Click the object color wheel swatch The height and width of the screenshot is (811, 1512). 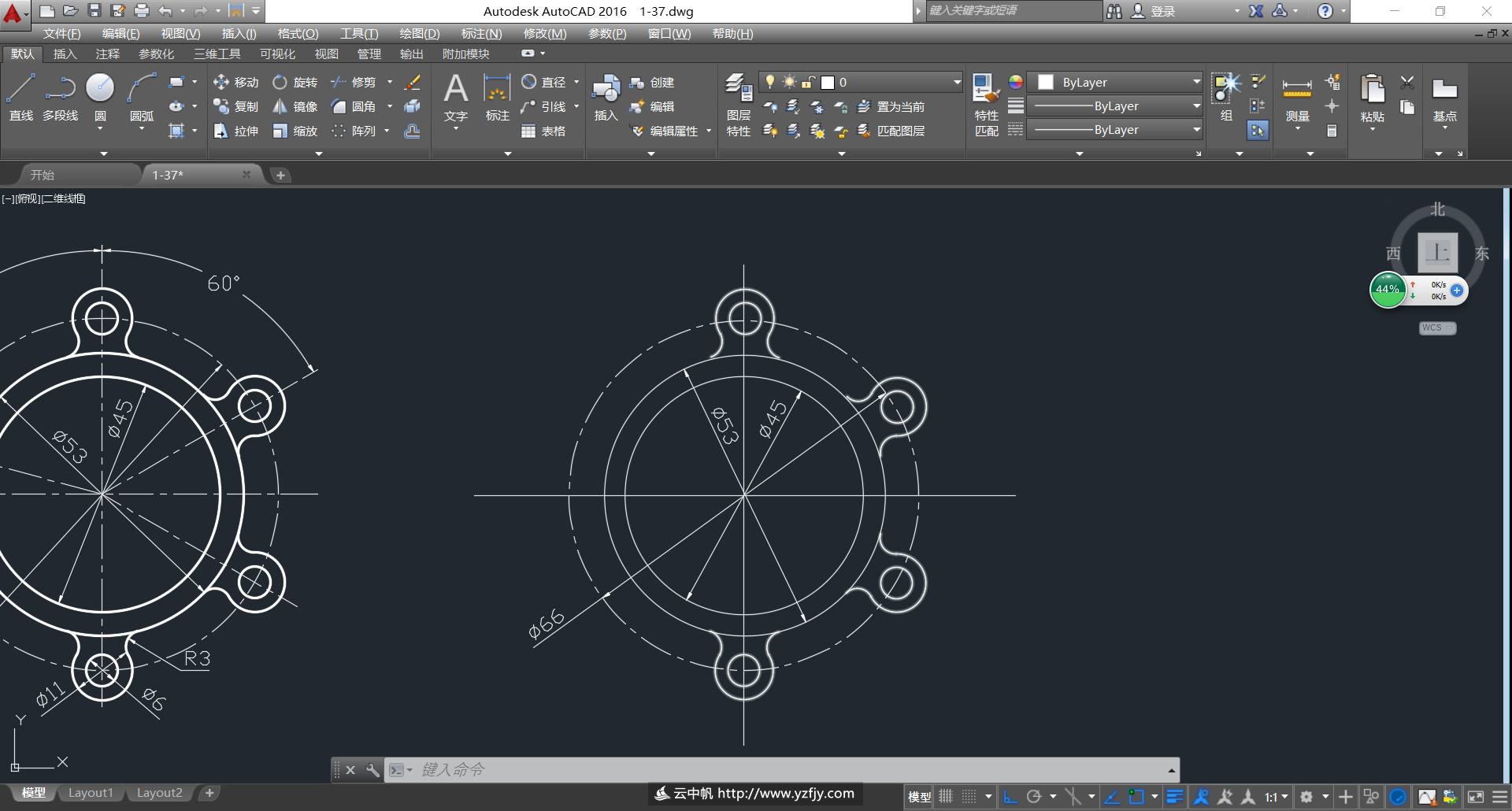click(x=1016, y=82)
